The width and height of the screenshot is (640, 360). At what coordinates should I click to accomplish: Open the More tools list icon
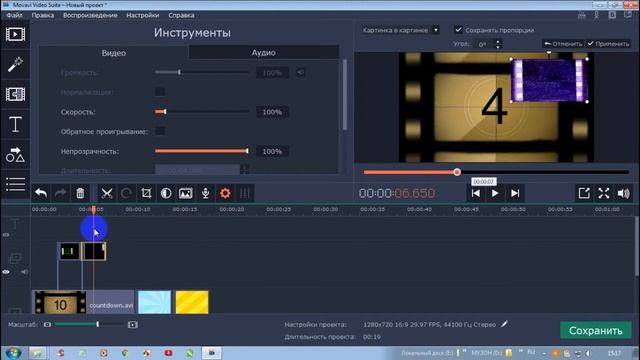[x=15, y=184]
